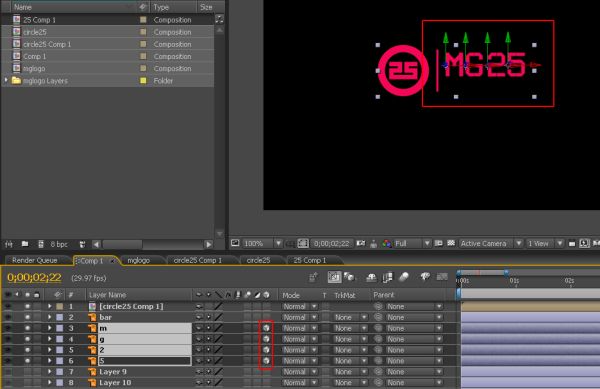Take a snapshot with the camera icon
The height and width of the screenshot is (389, 600).
(x=360, y=243)
